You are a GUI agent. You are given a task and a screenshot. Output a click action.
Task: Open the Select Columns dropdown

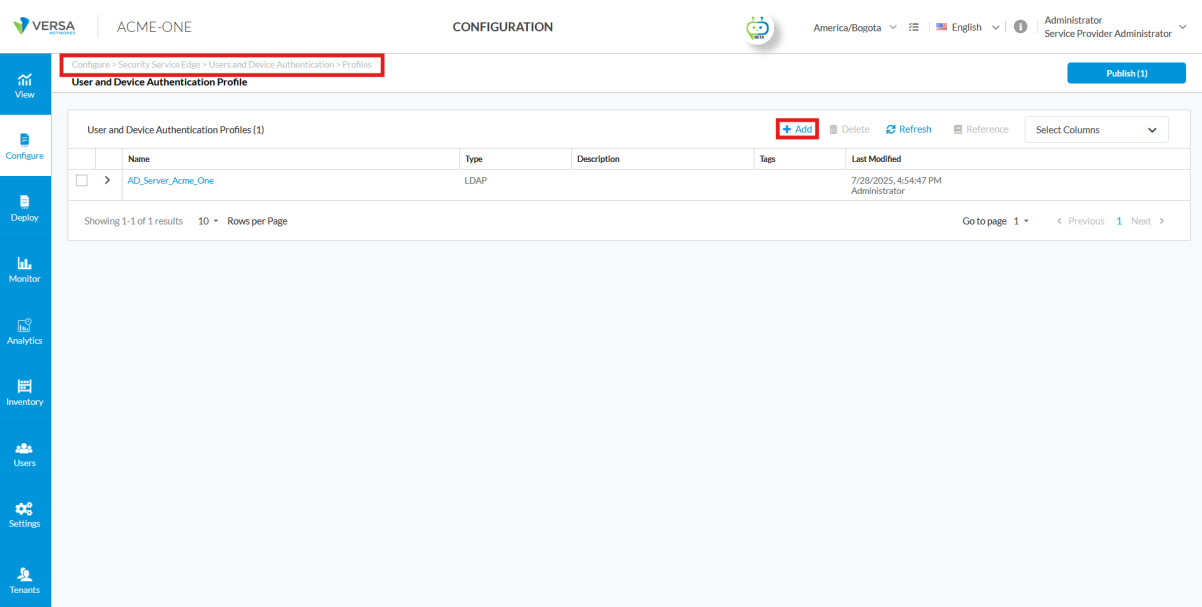pyautogui.click(x=1096, y=130)
